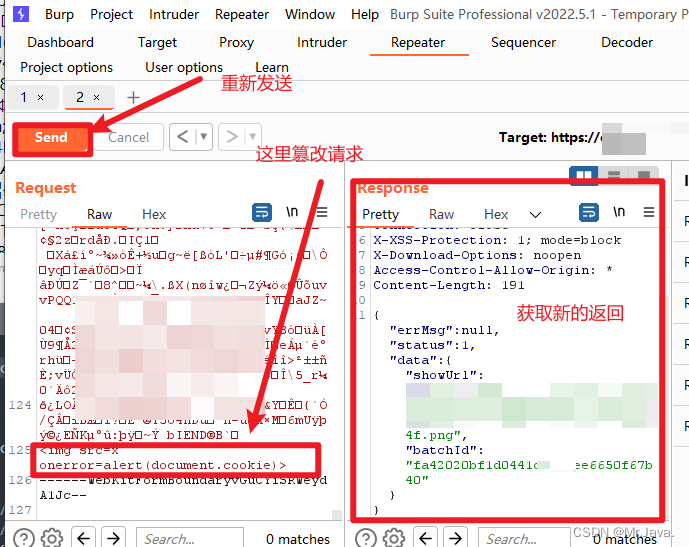Image resolution: width=689 pixels, height=547 pixels.
Task: Click the Send button
Action: point(52,138)
